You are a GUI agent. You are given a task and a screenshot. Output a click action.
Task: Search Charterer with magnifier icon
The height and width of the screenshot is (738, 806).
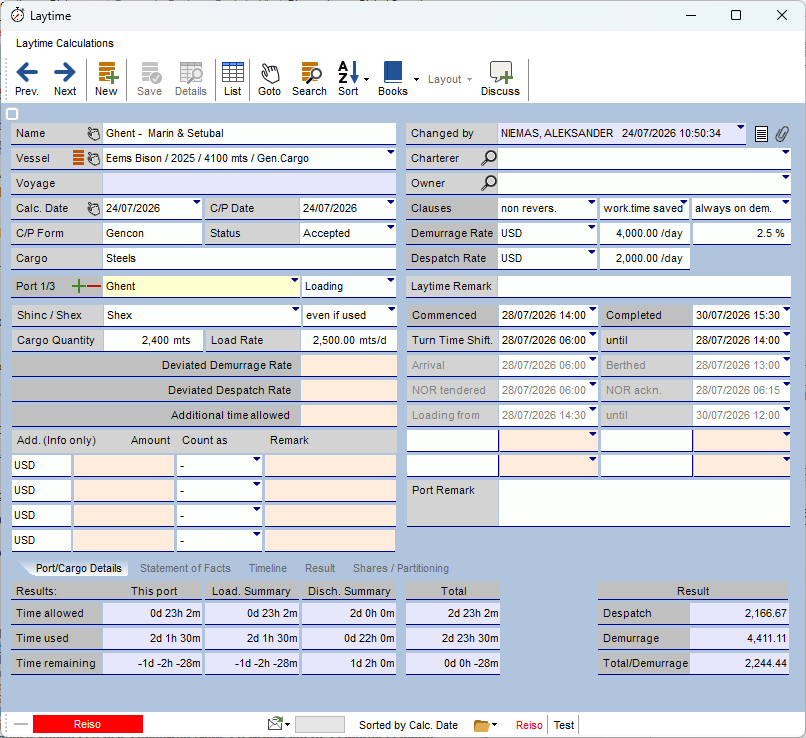coord(489,158)
